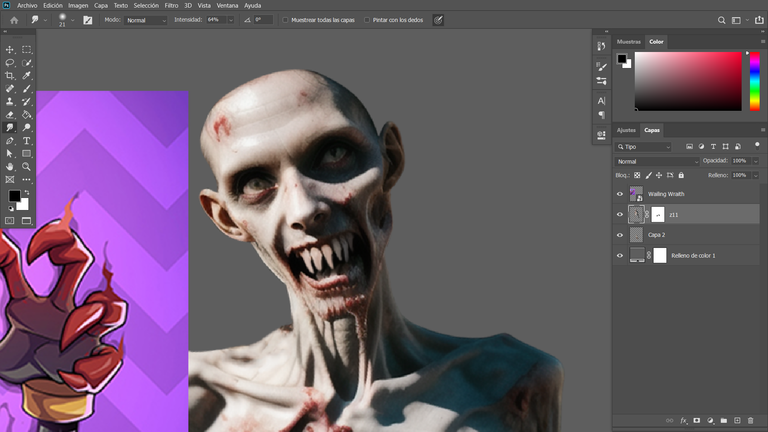
Task: Switch to the Muestras tab
Action: pos(628,42)
